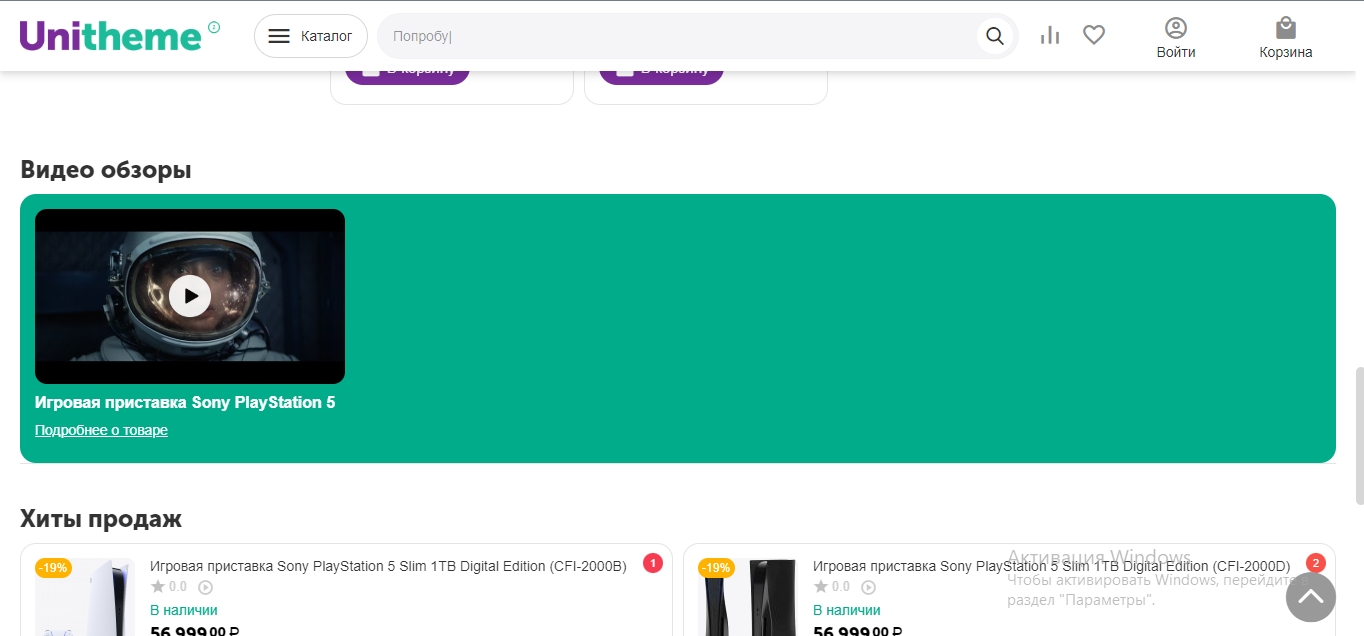This screenshot has height=636, width=1364.
Task: Open PlayStation 5 Slim CFI-2000B product title
Action: [388, 566]
